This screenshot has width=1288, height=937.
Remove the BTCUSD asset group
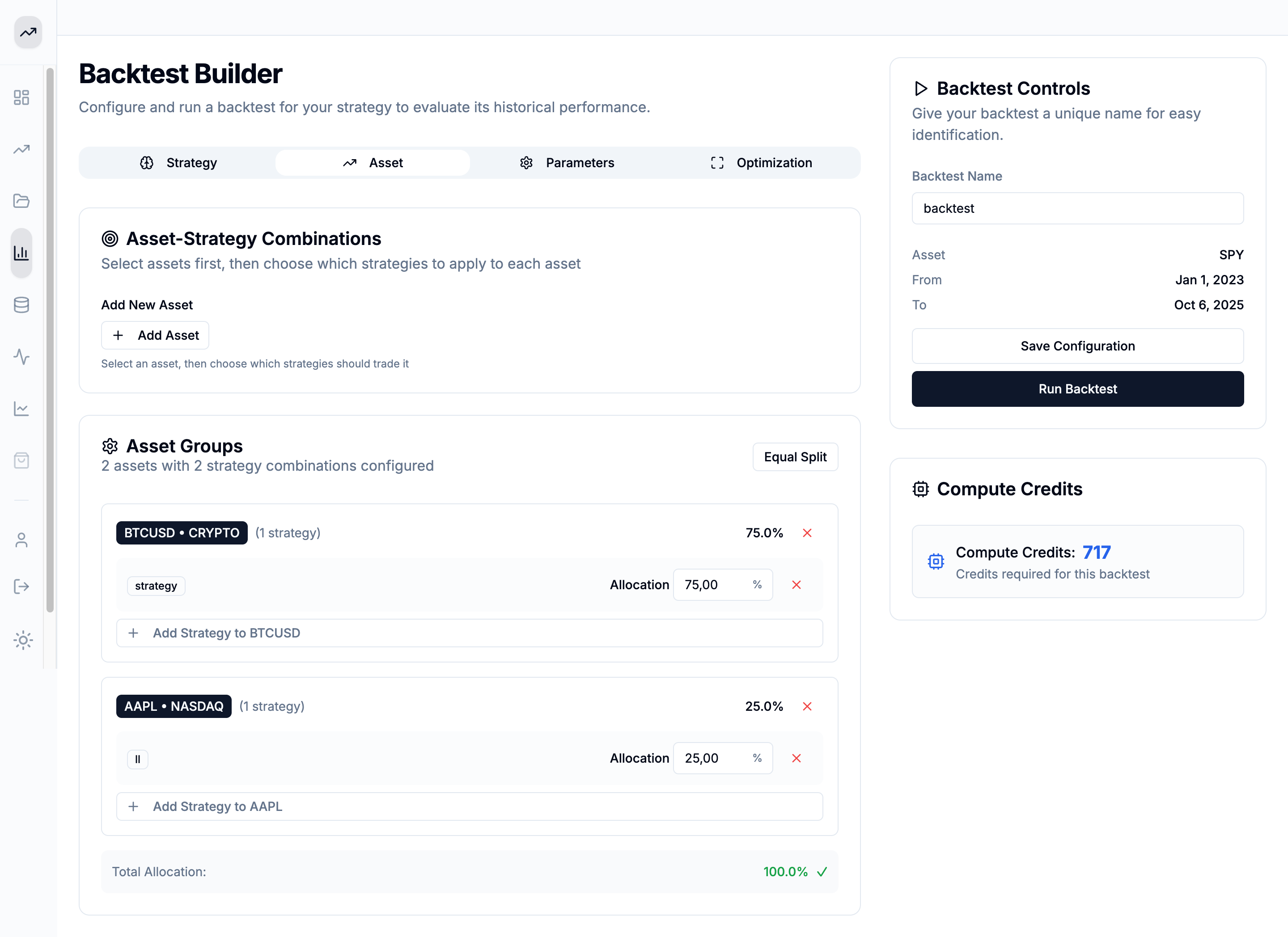[x=807, y=533]
